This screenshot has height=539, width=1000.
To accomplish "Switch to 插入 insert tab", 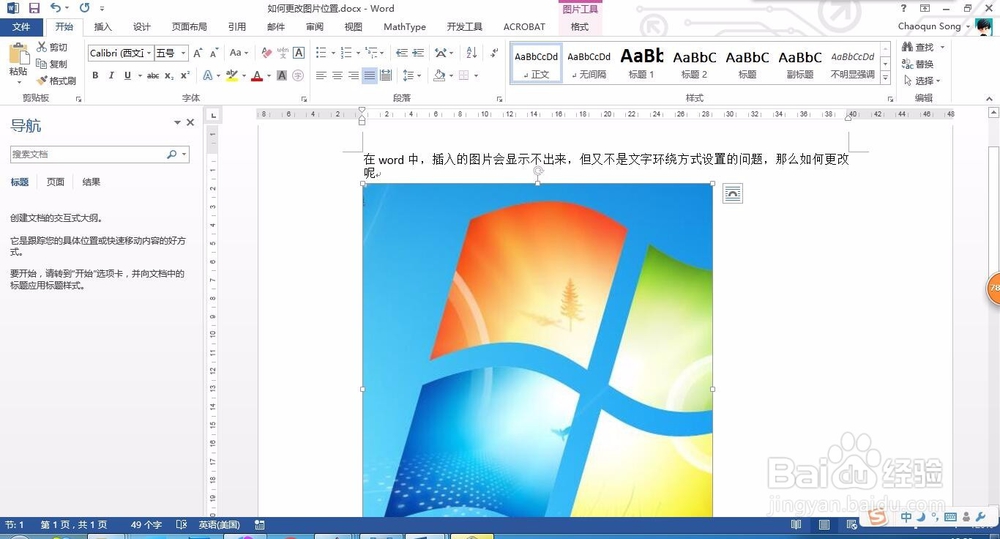I will coord(103,27).
